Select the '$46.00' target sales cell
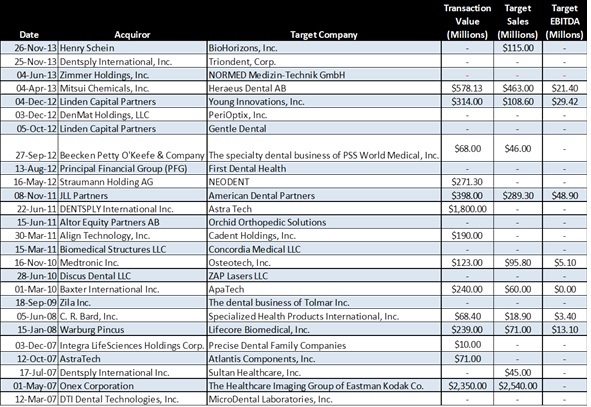This screenshot has height=407, width=591. coord(518,148)
